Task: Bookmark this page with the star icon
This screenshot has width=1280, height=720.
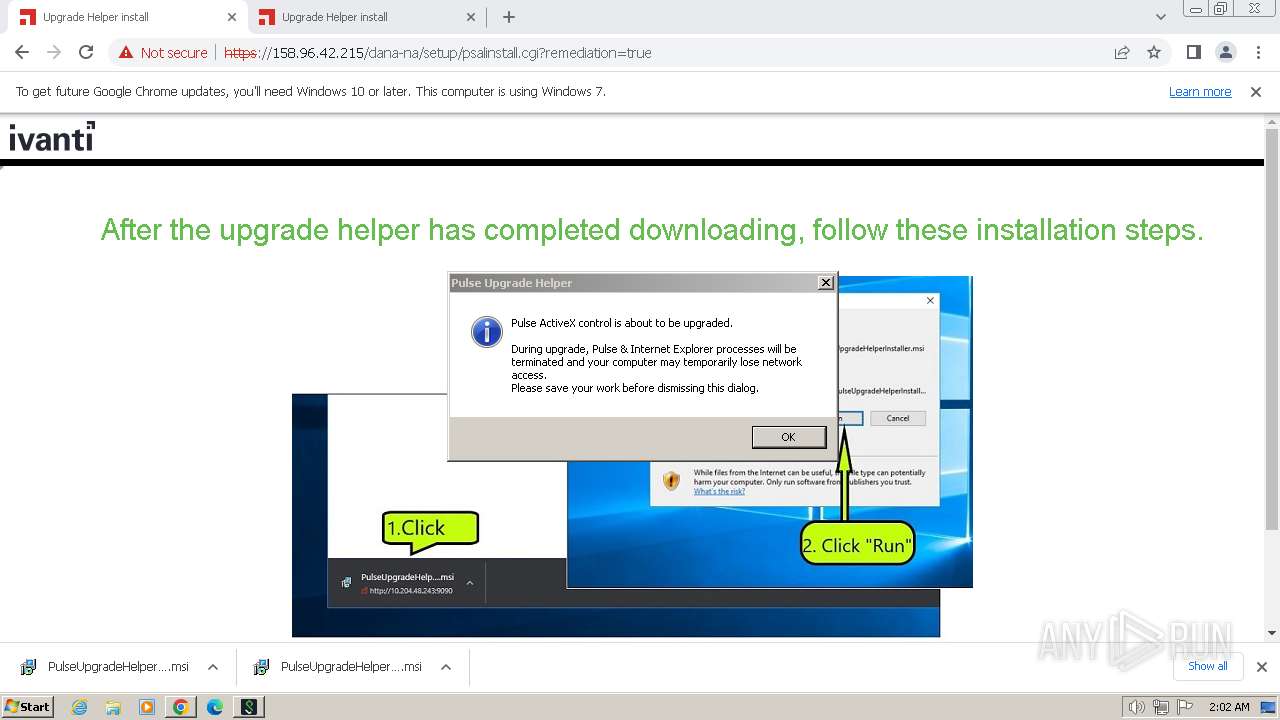Action: 1154,52
